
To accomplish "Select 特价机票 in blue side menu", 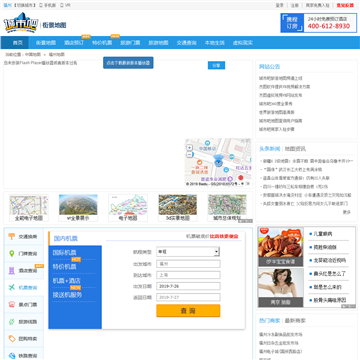I will point(64,267).
